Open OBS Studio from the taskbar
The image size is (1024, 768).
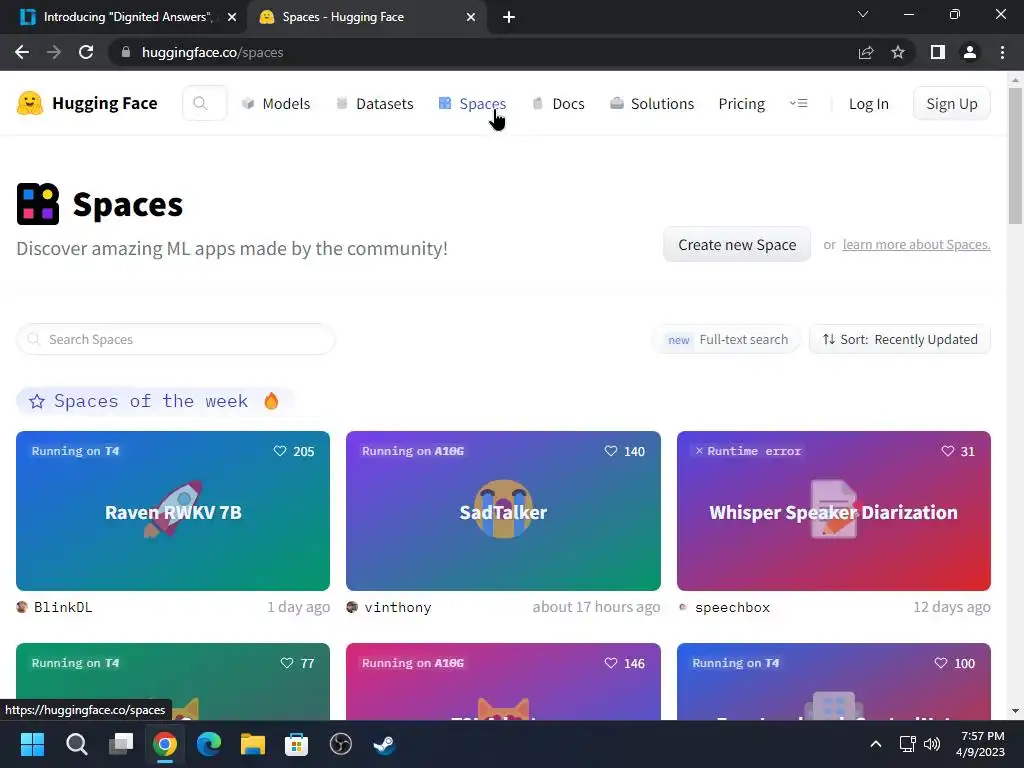point(340,744)
